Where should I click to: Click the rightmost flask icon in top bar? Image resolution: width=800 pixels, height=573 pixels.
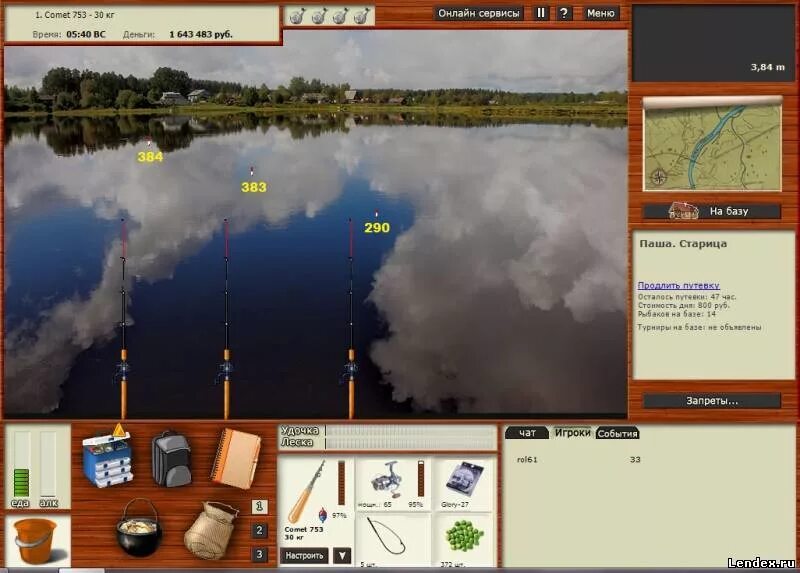tap(361, 16)
